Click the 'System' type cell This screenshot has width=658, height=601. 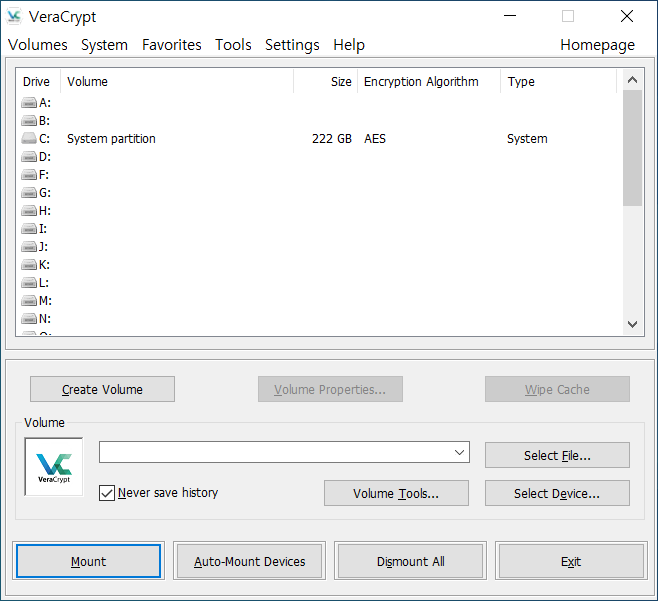point(527,139)
